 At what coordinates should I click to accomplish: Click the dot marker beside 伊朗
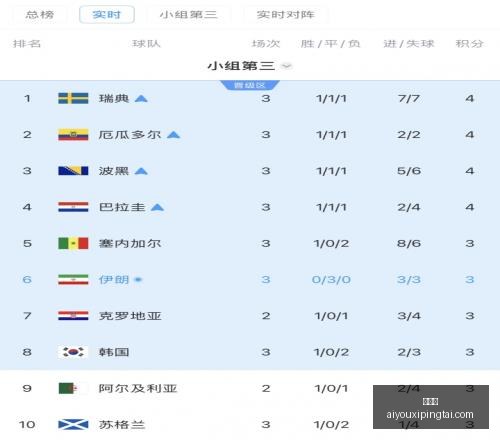[138, 280]
